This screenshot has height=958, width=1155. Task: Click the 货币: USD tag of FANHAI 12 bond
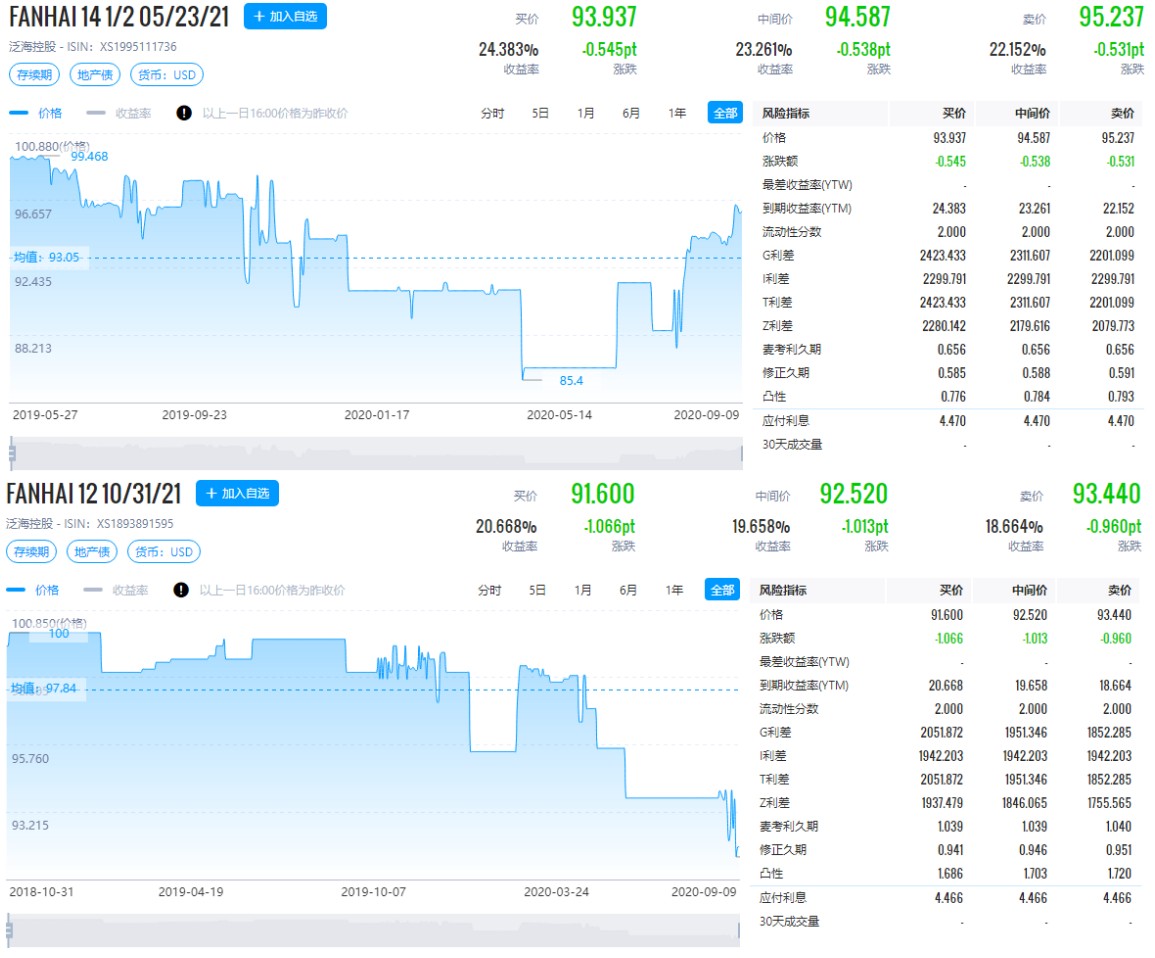point(164,552)
